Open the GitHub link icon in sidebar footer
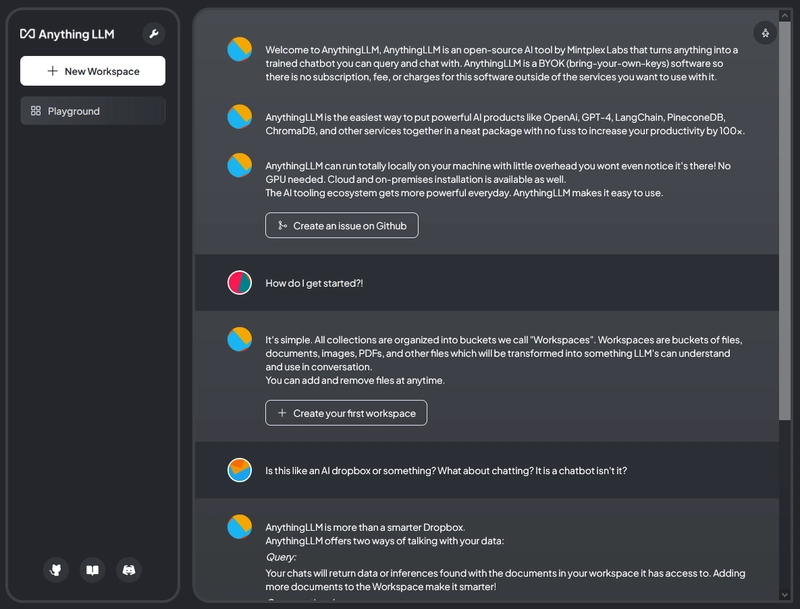Image resolution: width=800 pixels, height=609 pixels. [x=56, y=570]
